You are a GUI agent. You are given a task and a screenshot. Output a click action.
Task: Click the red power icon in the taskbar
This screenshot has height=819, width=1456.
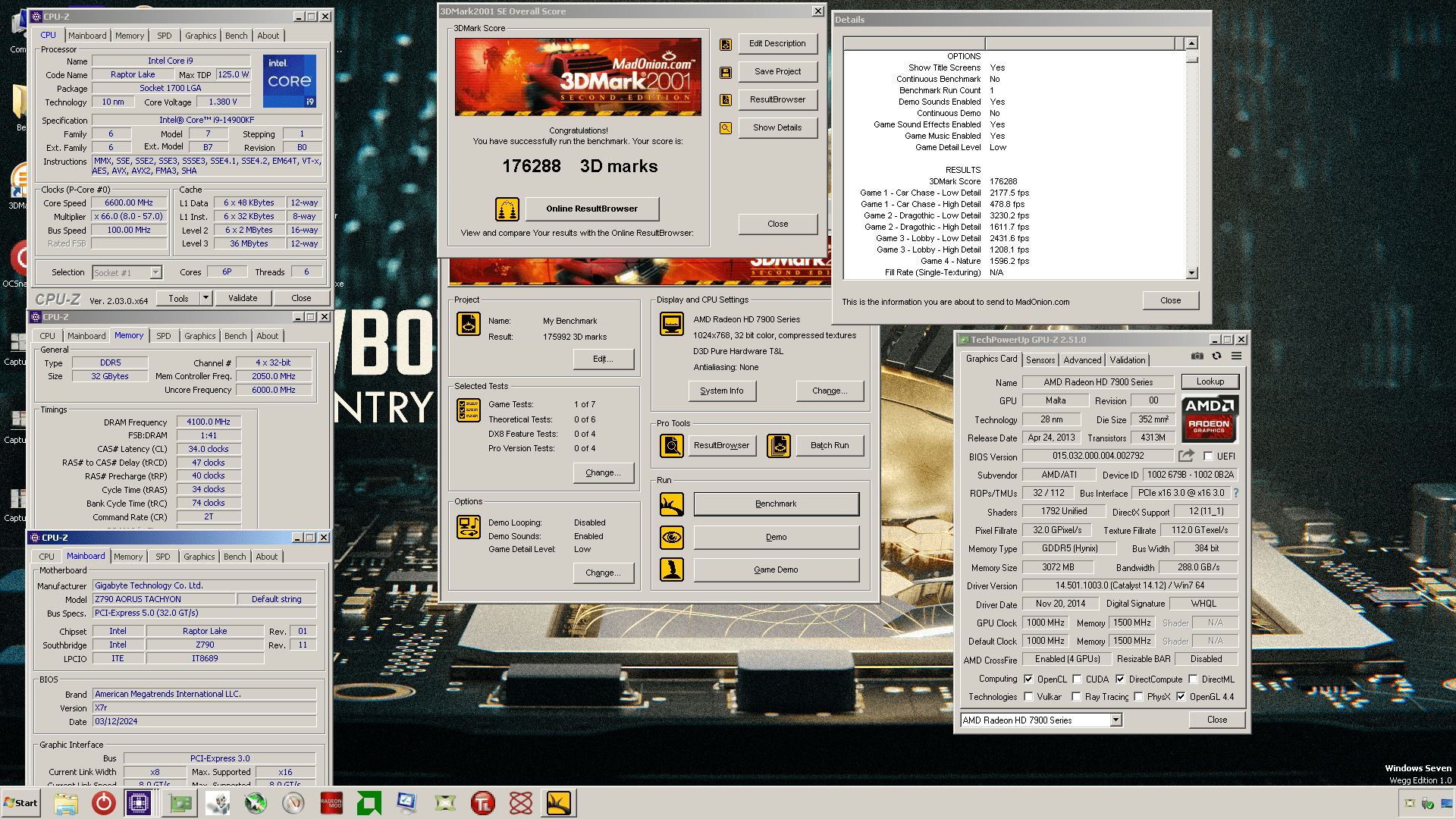[x=103, y=802]
